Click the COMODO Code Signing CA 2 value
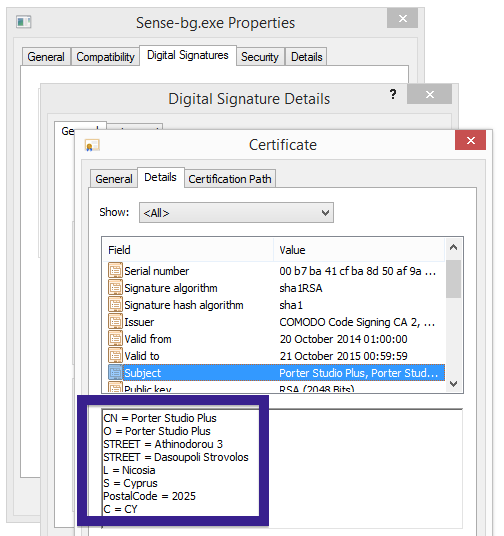 coord(357,322)
